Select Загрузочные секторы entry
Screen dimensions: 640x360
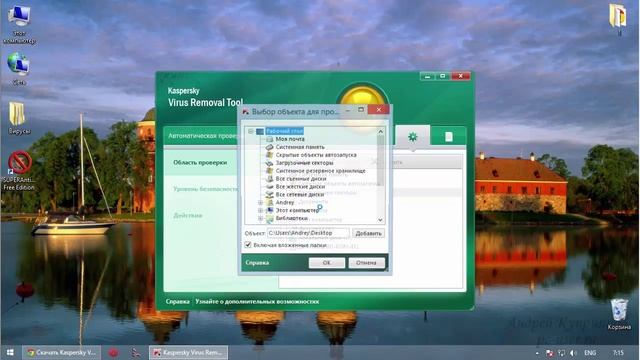tap(304, 163)
